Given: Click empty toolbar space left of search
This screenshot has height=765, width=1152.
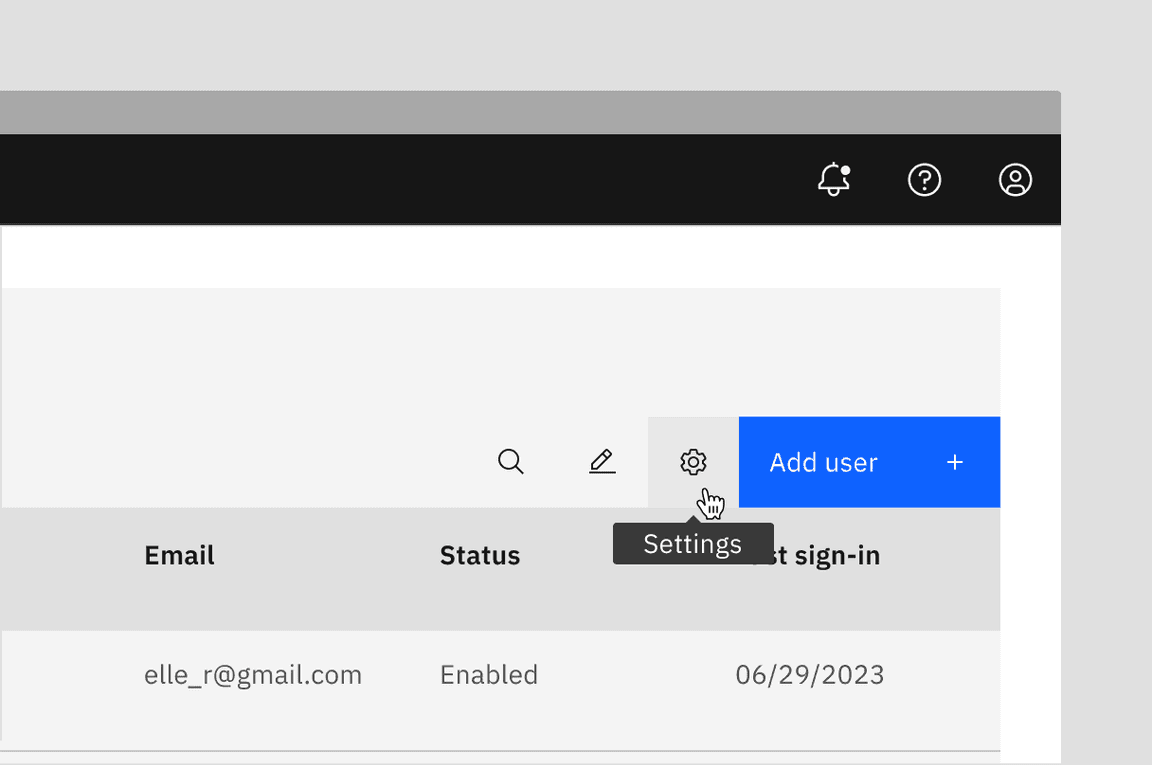Looking at the screenshot, I should pos(250,462).
